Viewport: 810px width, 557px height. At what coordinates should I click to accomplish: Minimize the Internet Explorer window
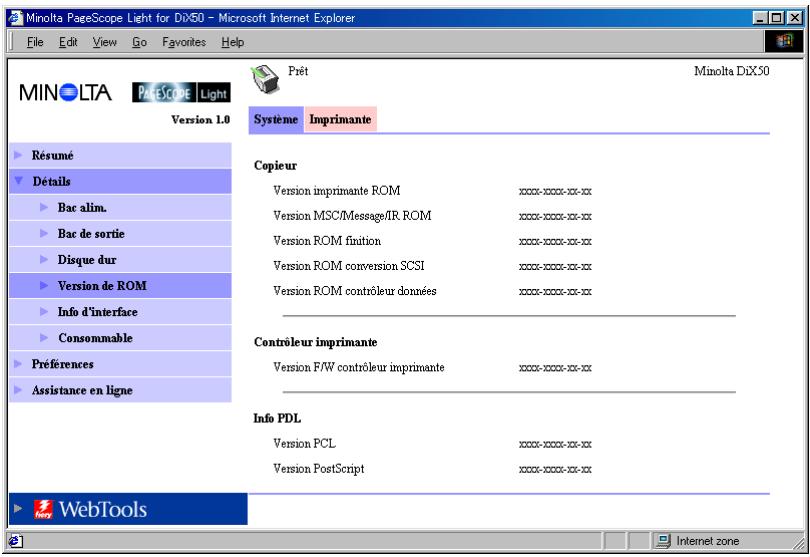(759, 18)
